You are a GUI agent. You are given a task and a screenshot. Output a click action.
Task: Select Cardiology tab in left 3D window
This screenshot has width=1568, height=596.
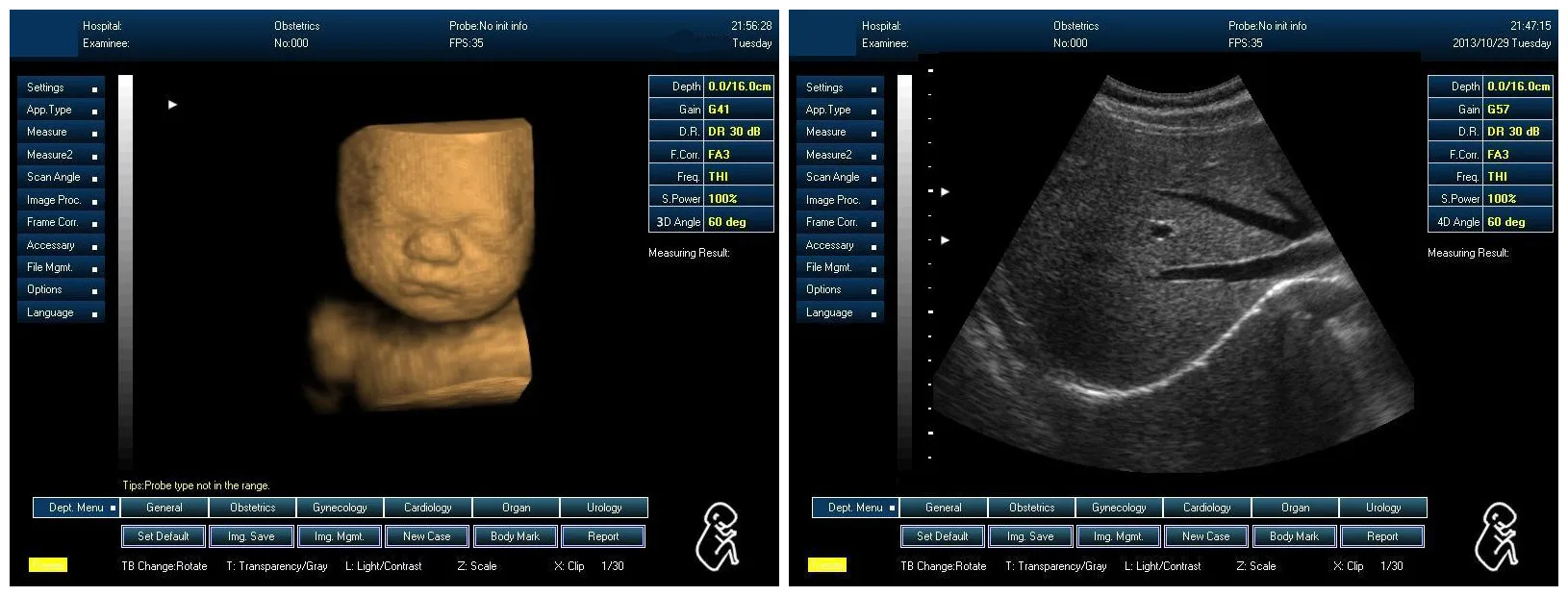point(428,508)
